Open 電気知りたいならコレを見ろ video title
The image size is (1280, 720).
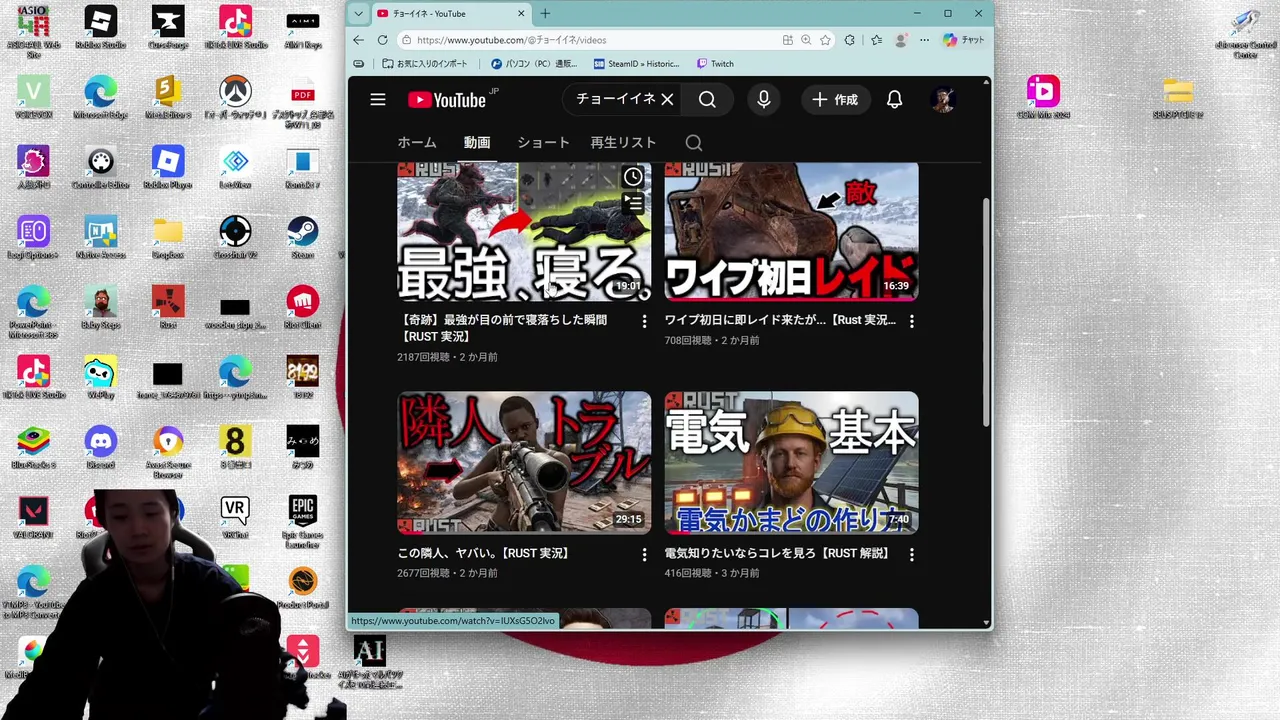[x=777, y=553]
